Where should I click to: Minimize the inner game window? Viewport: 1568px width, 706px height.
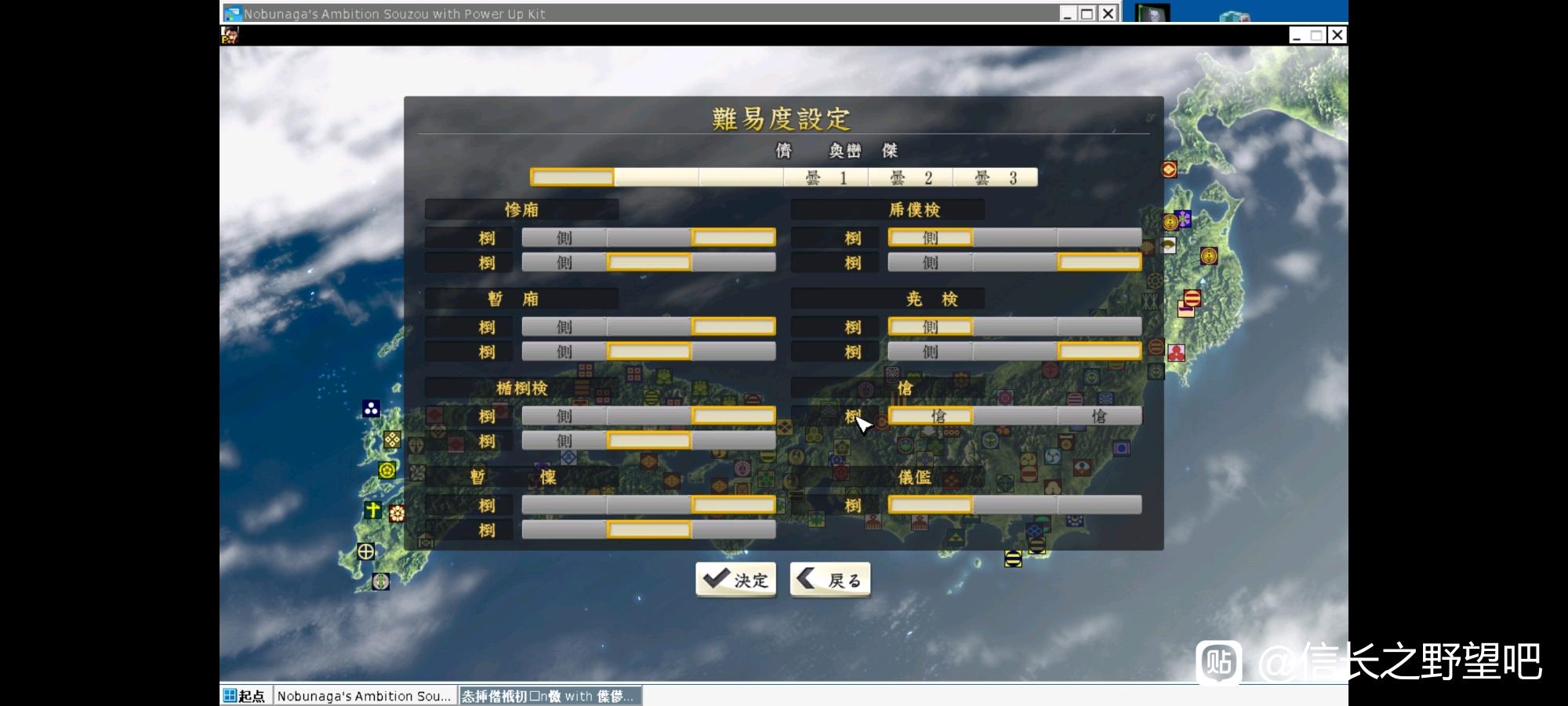coord(1298,35)
